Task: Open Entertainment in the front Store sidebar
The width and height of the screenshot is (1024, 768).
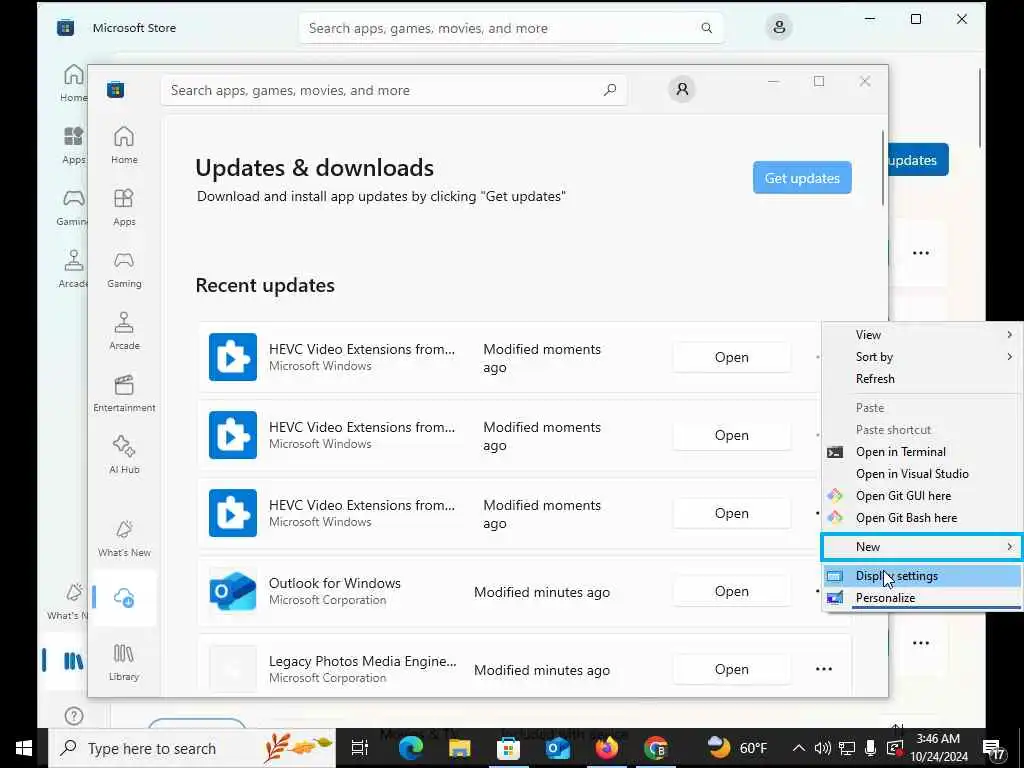Action: pyautogui.click(x=124, y=393)
